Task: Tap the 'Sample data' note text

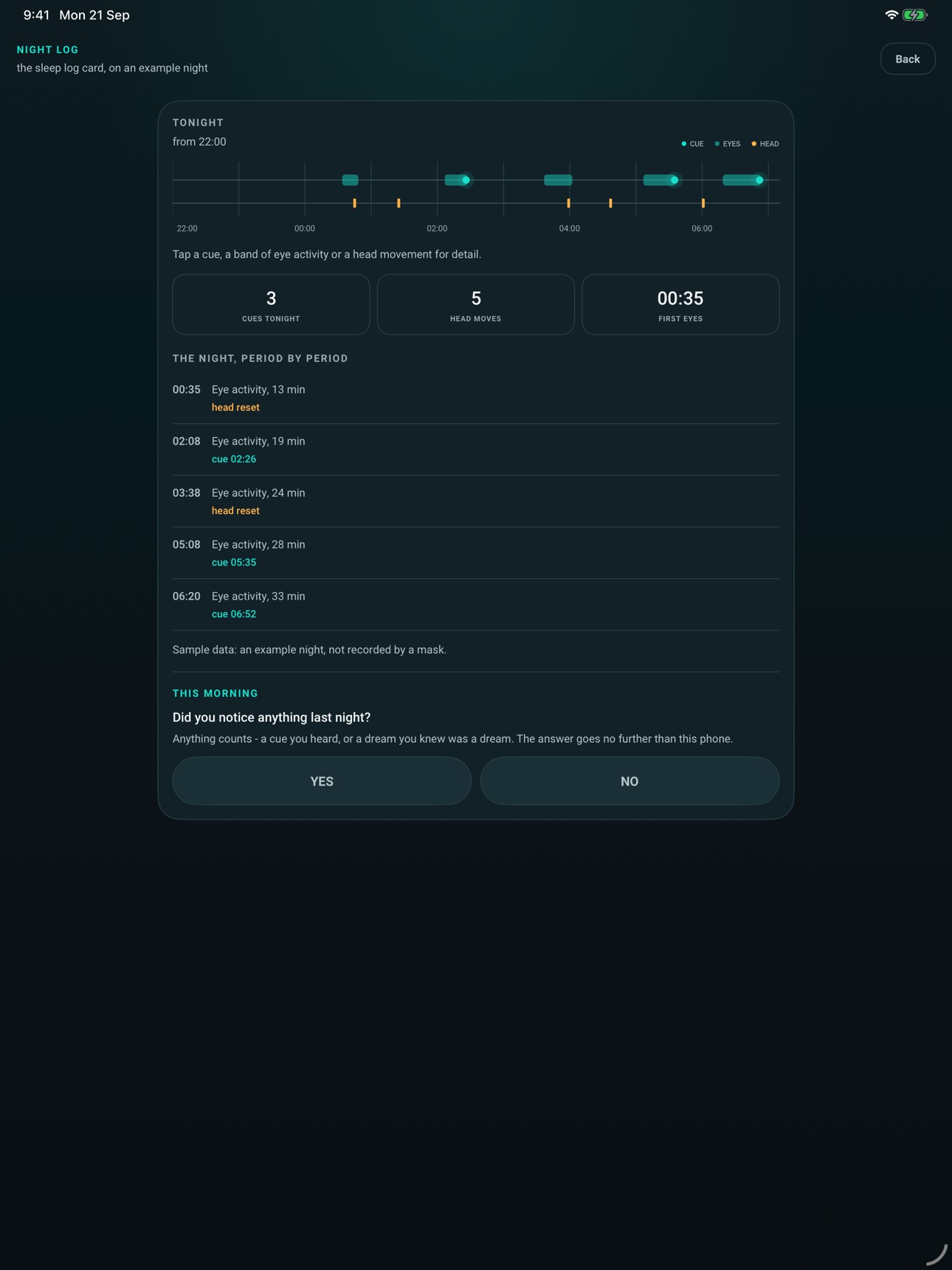Action: point(309,650)
